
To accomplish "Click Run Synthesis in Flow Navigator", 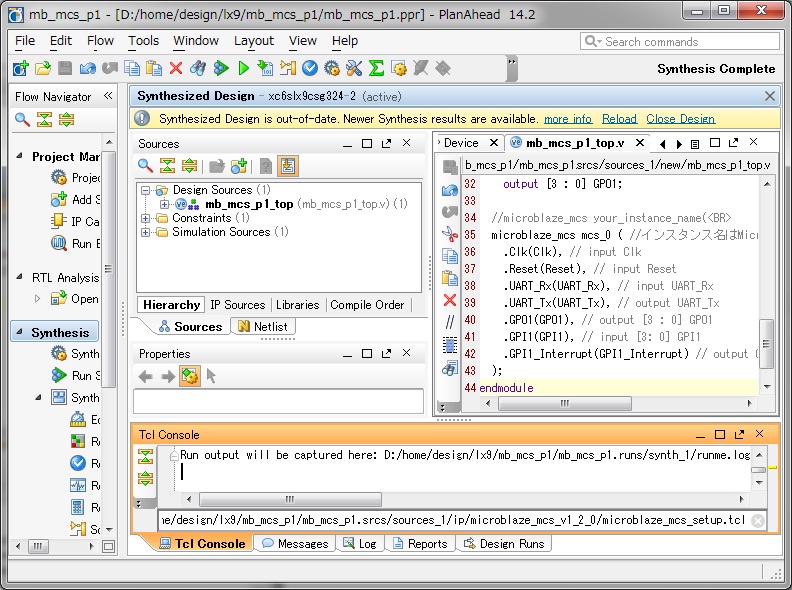I will point(76,375).
